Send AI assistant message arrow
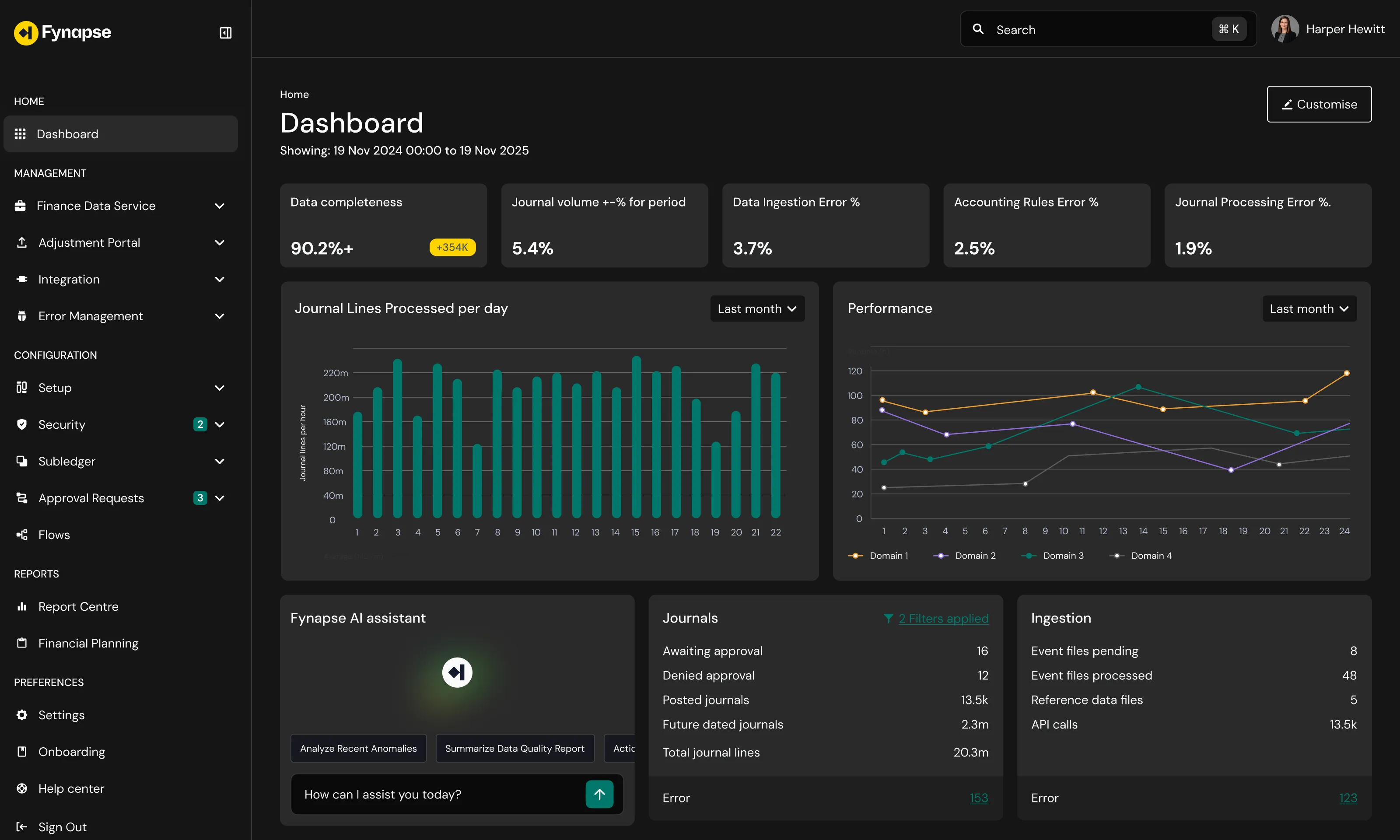 [599, 794]
